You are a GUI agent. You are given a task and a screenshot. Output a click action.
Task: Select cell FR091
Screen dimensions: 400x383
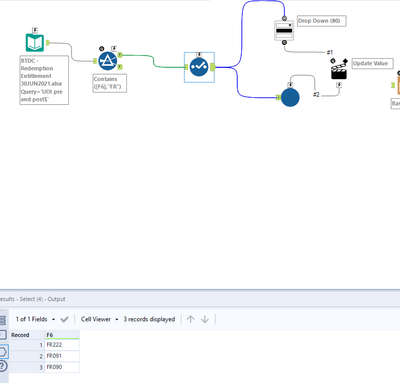[62, 356]
